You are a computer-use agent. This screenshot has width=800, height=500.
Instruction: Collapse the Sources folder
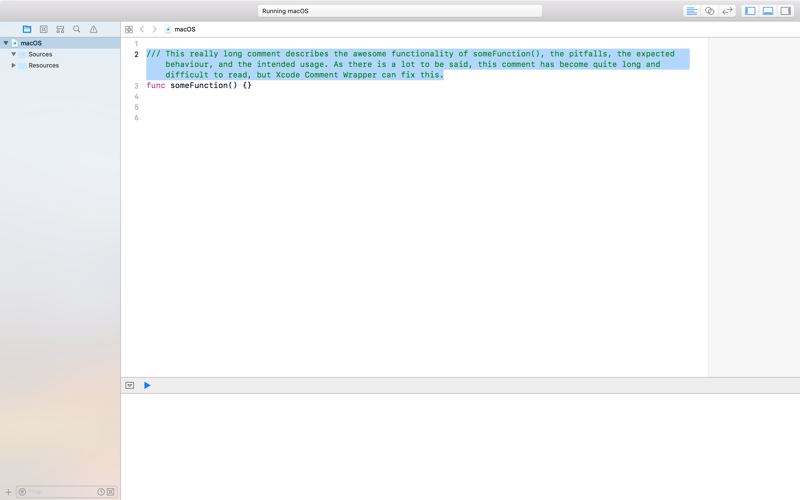coord(14,54)
